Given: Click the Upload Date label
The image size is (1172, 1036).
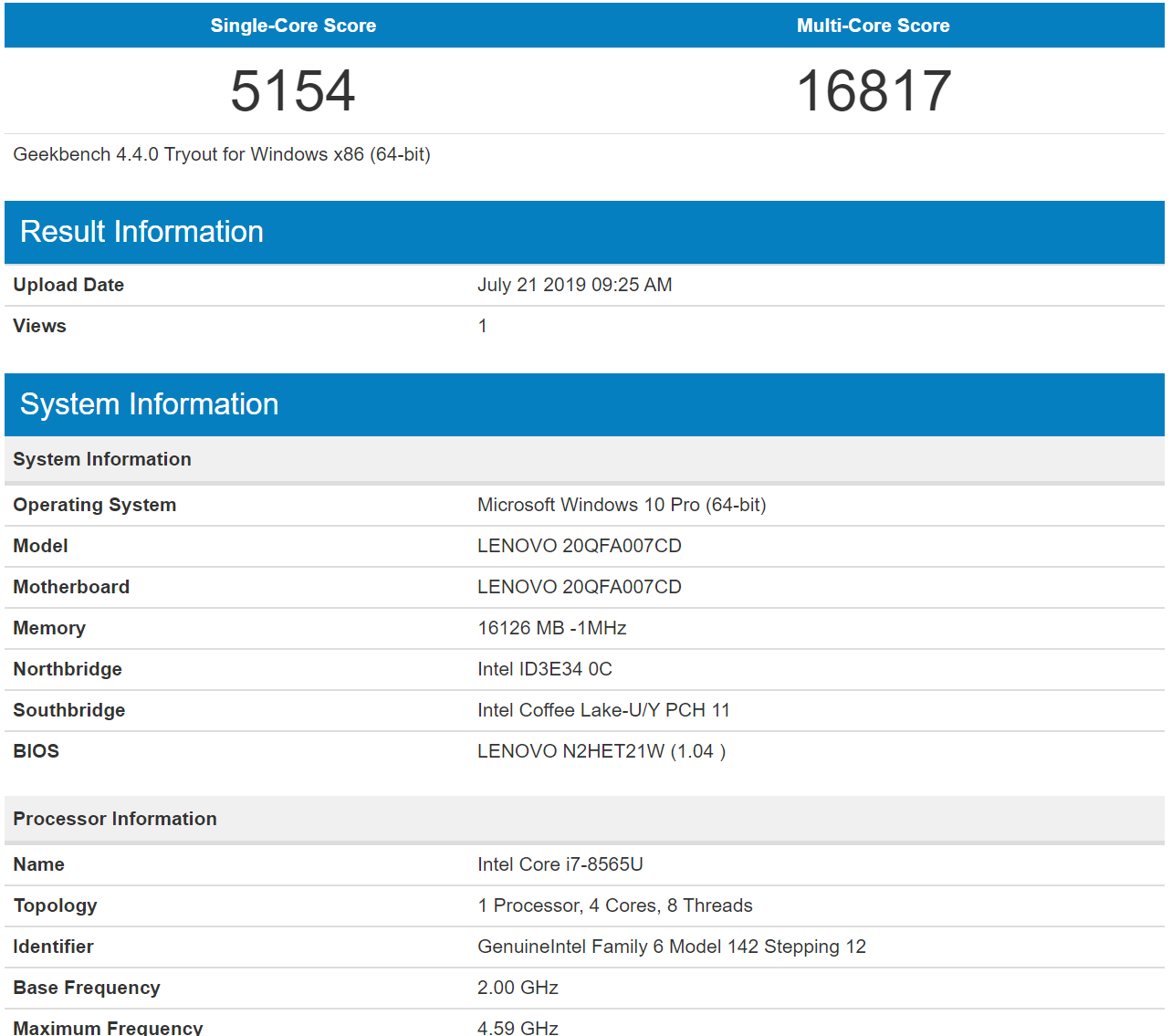Looking at the screenshot, I should tap(68, 285).
